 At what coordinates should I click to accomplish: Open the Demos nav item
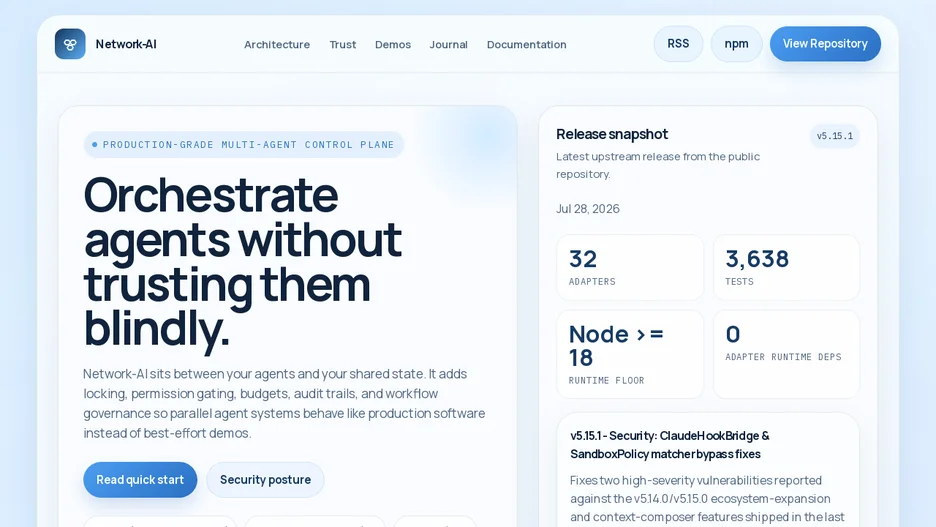click(393, 45)
